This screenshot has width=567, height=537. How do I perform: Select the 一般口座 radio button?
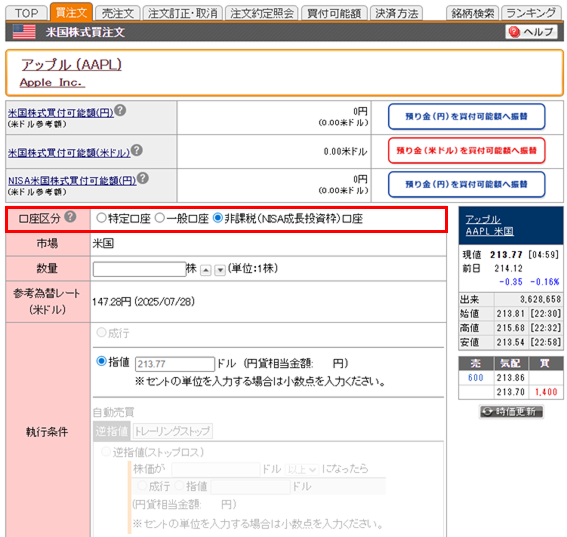coord(159,218)
